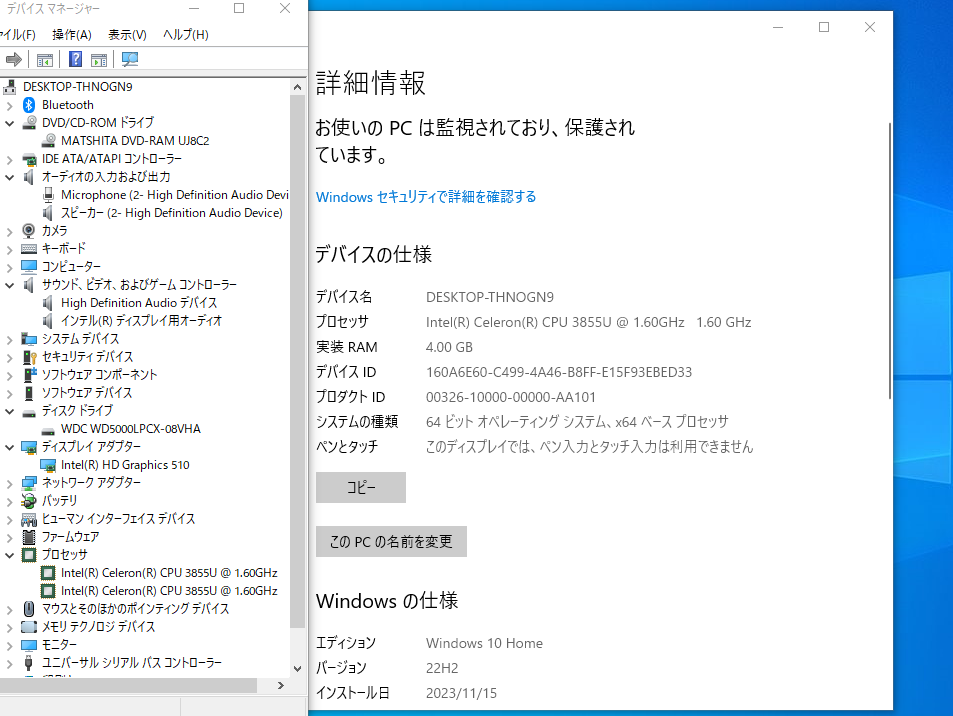The height and width of the screenshot is (716, 953).
Task: Click the Windows 10 Home edition text
Action: point(484,643)
